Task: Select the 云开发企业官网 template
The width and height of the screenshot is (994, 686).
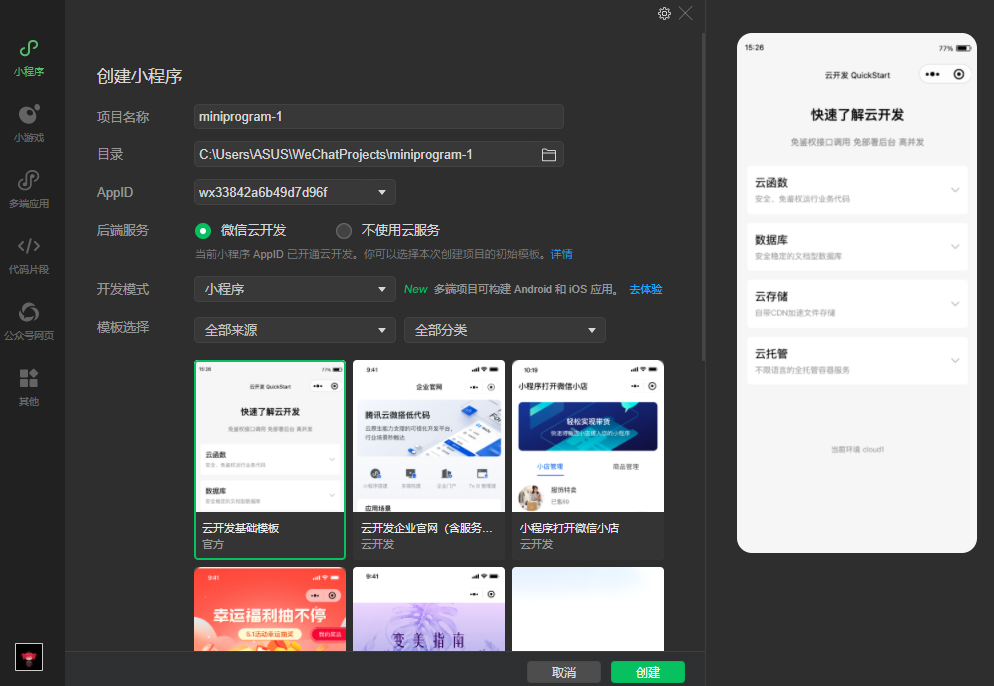Action: (x=429, y=460)
